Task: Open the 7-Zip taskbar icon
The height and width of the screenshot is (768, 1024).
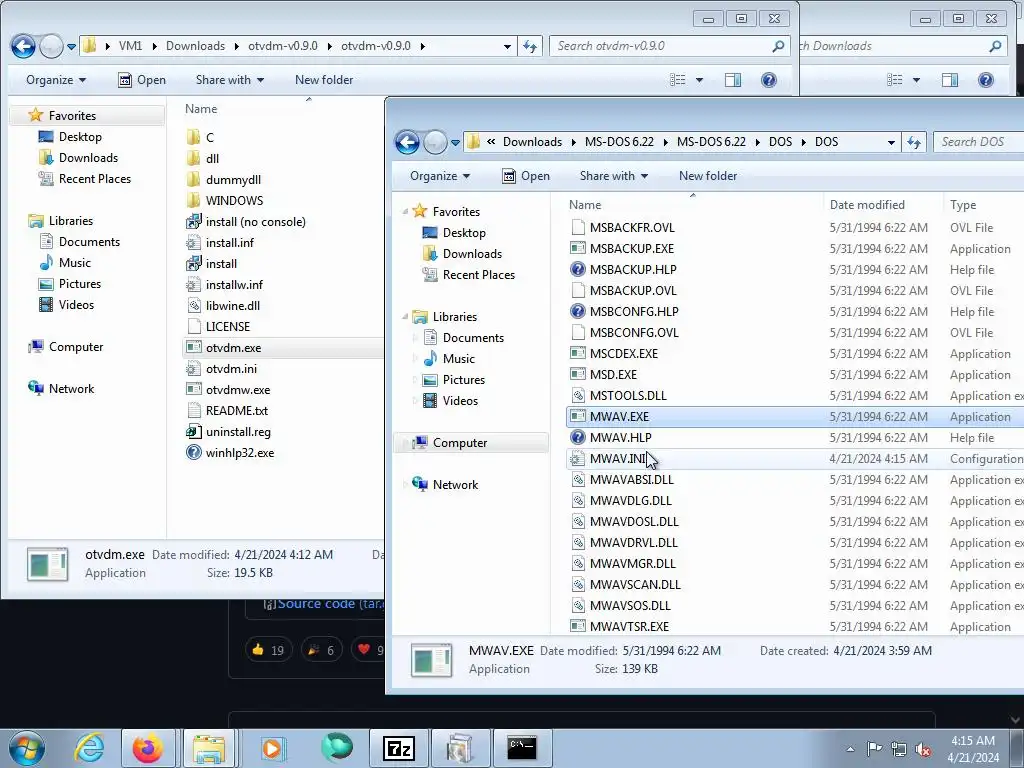Action: 399,748
